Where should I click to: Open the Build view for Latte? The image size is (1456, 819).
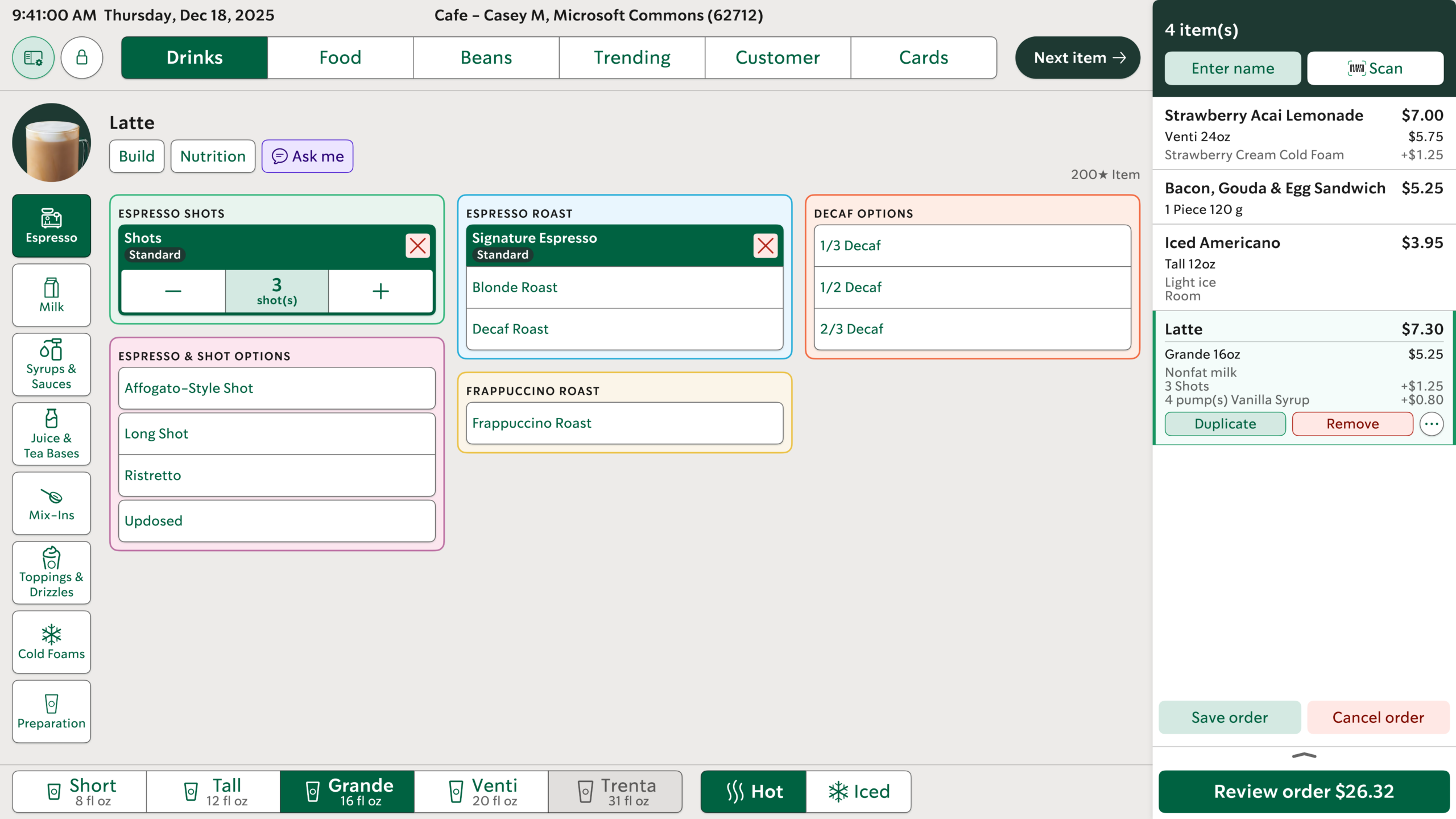pyautogui.click(x=136, y=156)
